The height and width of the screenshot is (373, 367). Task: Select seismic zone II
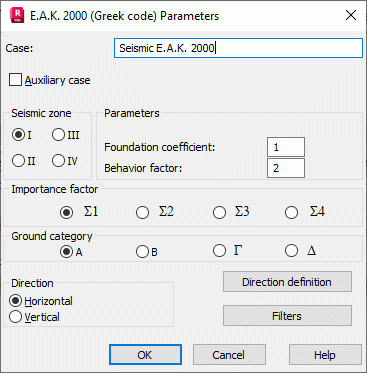[18, 161]
